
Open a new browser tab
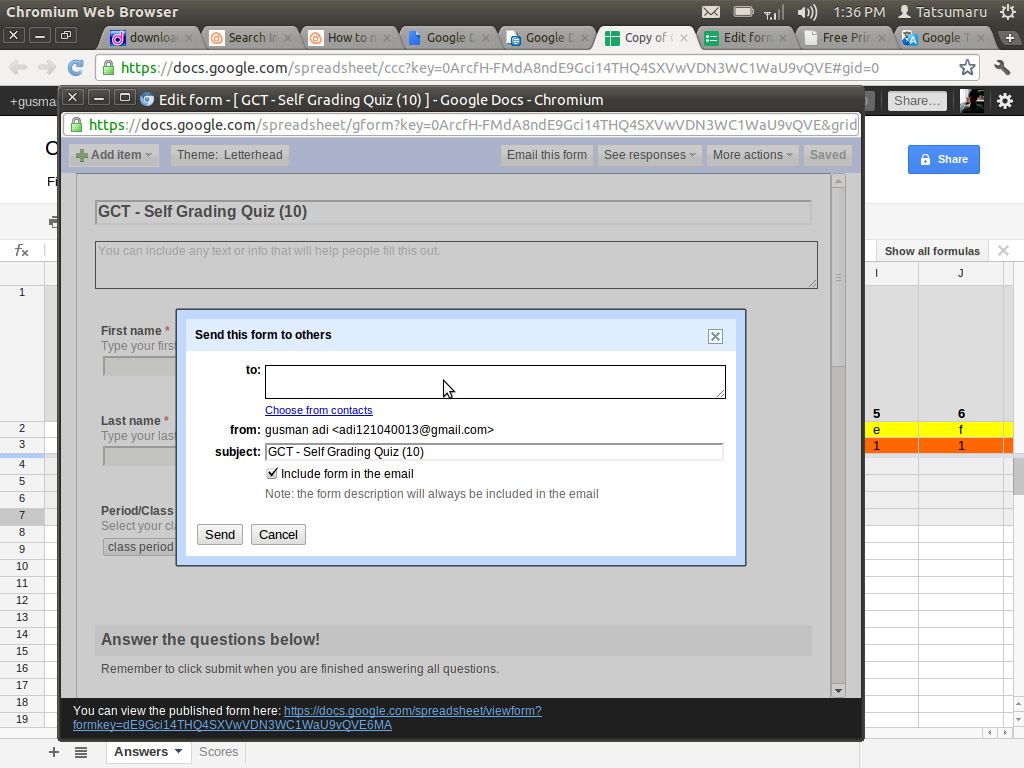(x=1010, y=38)
